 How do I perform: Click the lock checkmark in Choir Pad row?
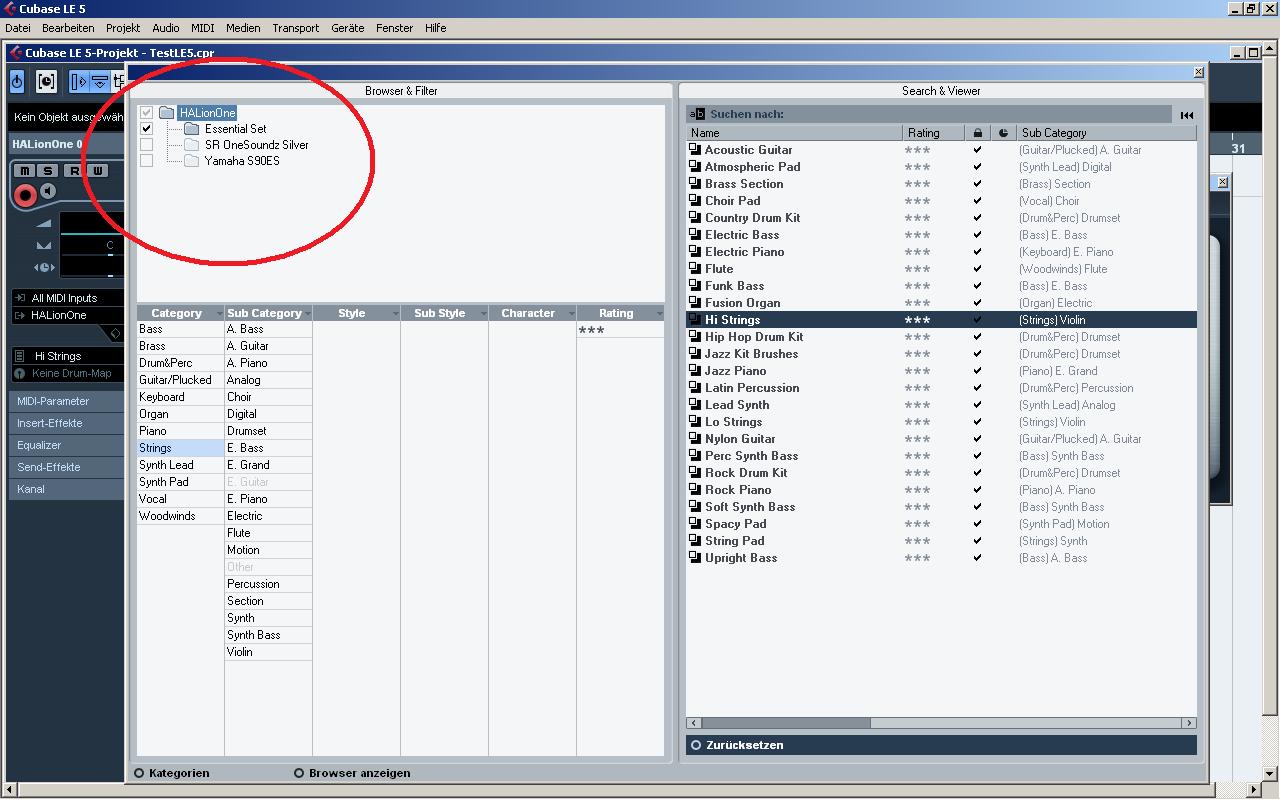click(977, 201)
